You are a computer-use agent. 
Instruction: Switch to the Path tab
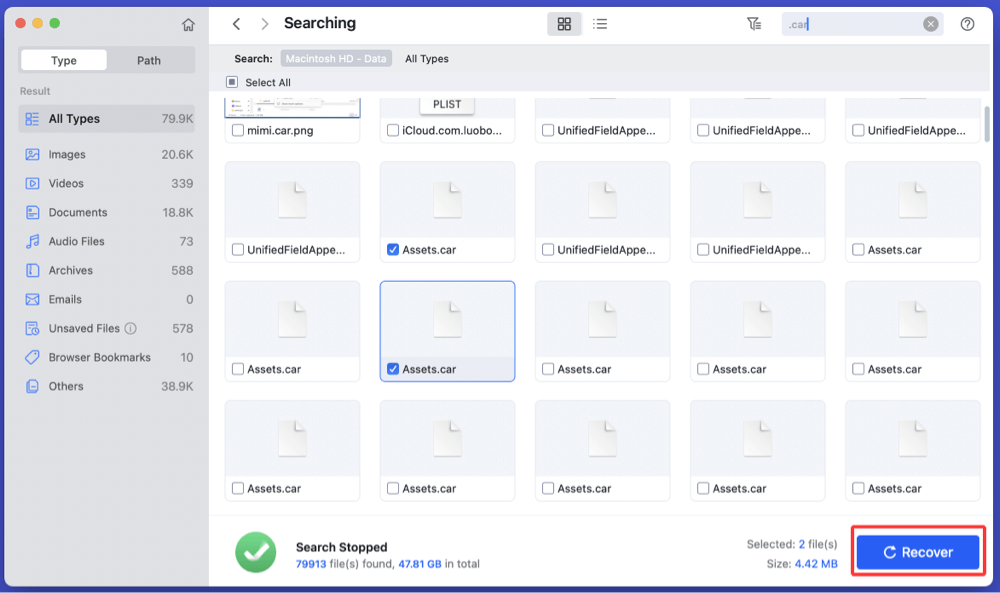[x=148, y=60]
